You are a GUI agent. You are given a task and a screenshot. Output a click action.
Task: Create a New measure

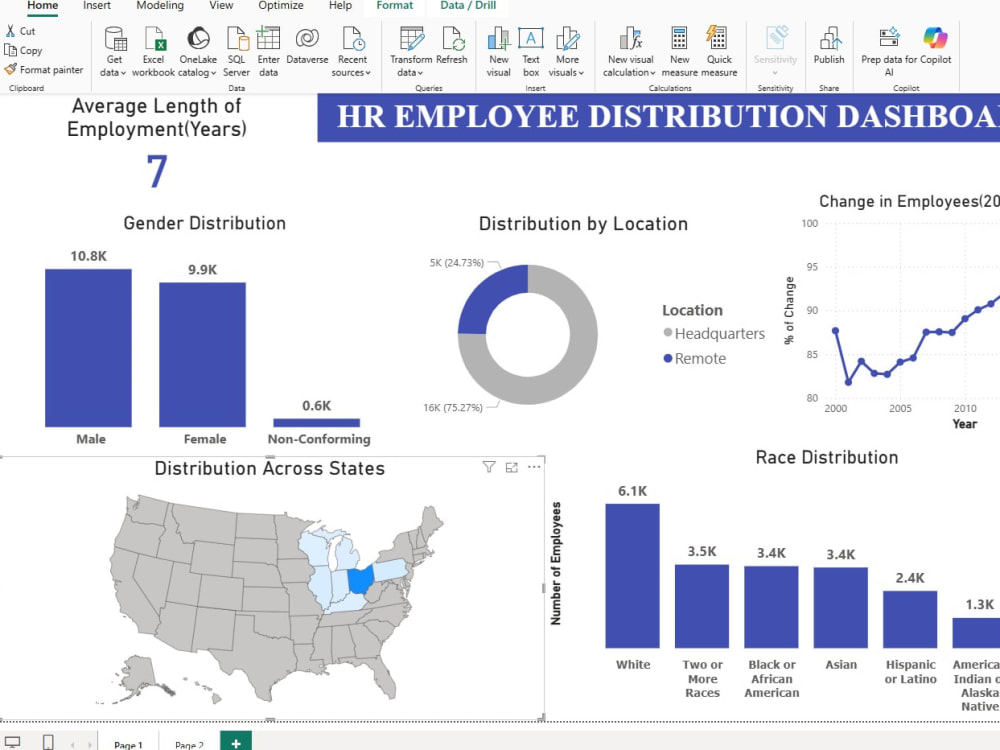pyautogui.click(x=679, y=52)
